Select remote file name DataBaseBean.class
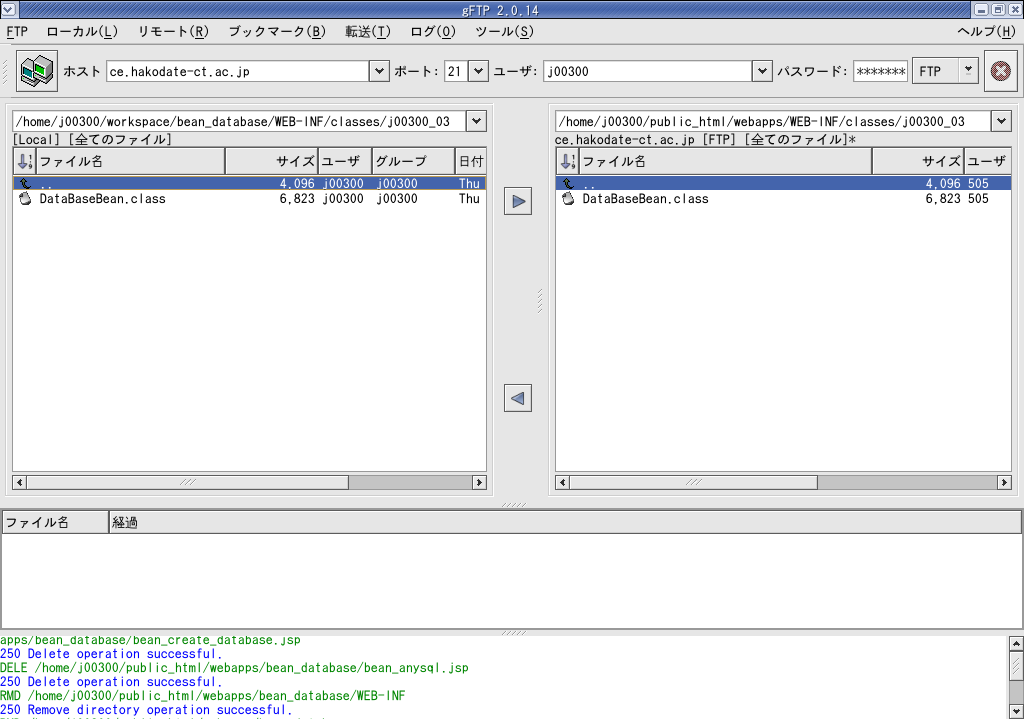The image size is (1024, 719). (645, 199)
